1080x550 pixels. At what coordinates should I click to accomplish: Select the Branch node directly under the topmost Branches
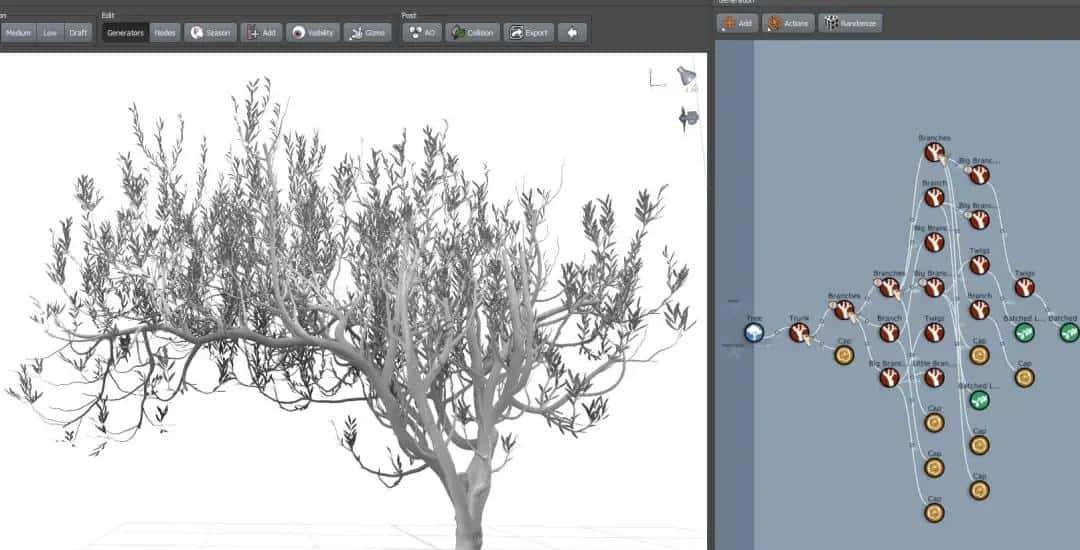tap(934, 197)
